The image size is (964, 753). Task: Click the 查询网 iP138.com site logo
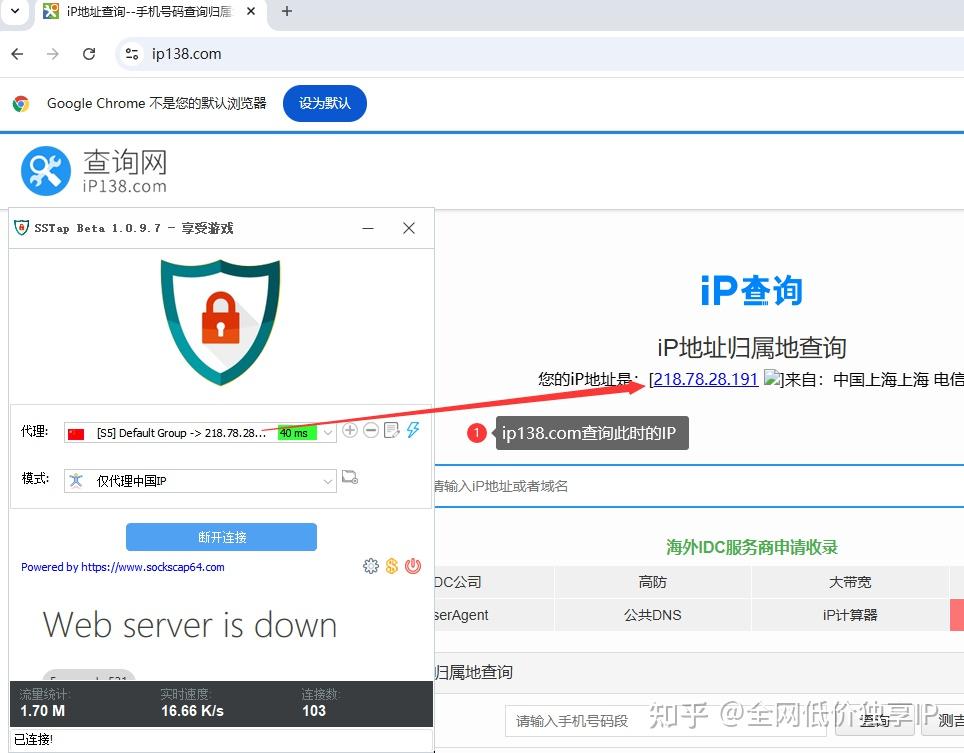point(92,169)
